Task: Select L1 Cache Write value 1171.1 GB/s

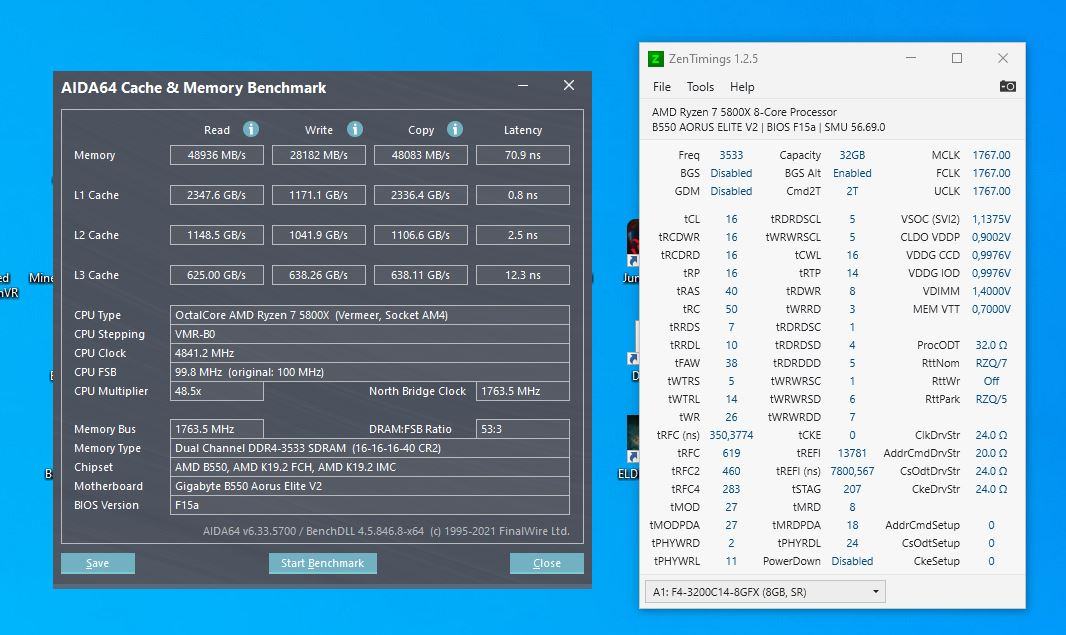Action: click(x=319, y=195)
